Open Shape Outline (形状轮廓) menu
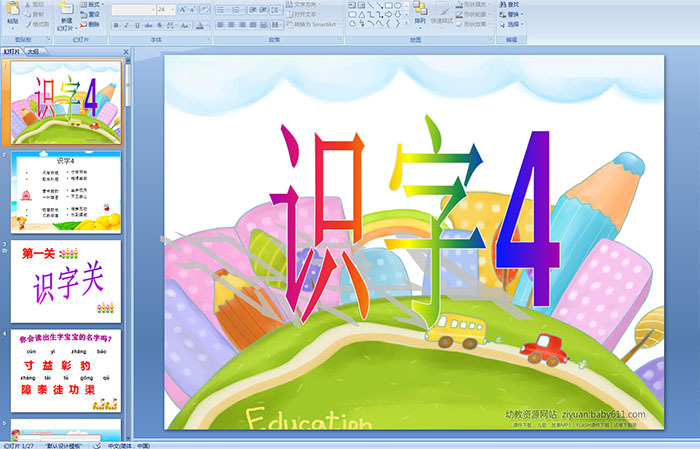The width and height of the screenshot is (700, 449). (473, 14)
